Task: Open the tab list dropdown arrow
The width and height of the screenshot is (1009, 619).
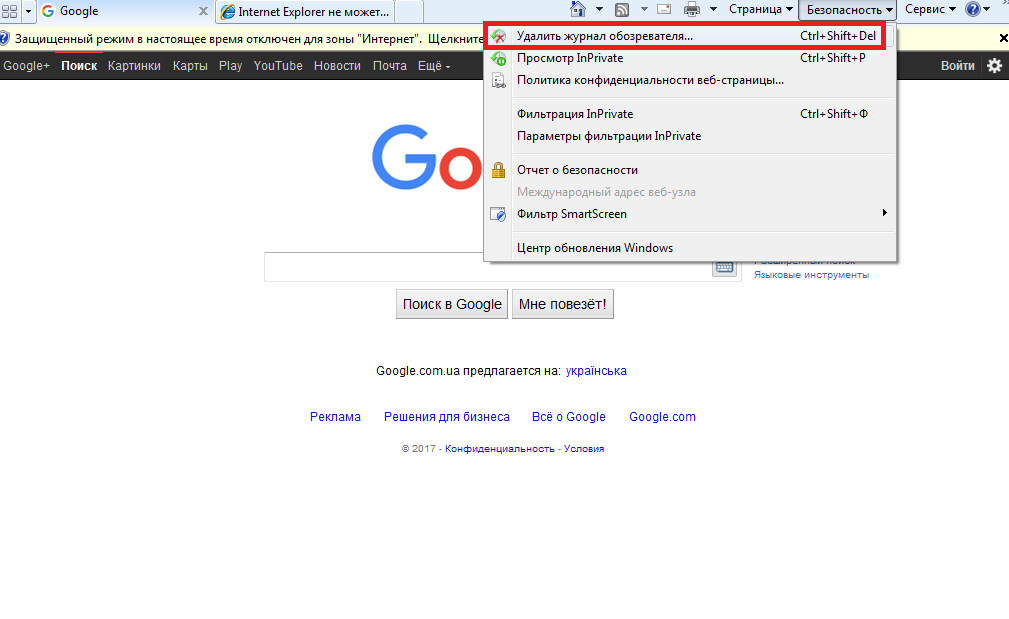Action: coord(27,11)
